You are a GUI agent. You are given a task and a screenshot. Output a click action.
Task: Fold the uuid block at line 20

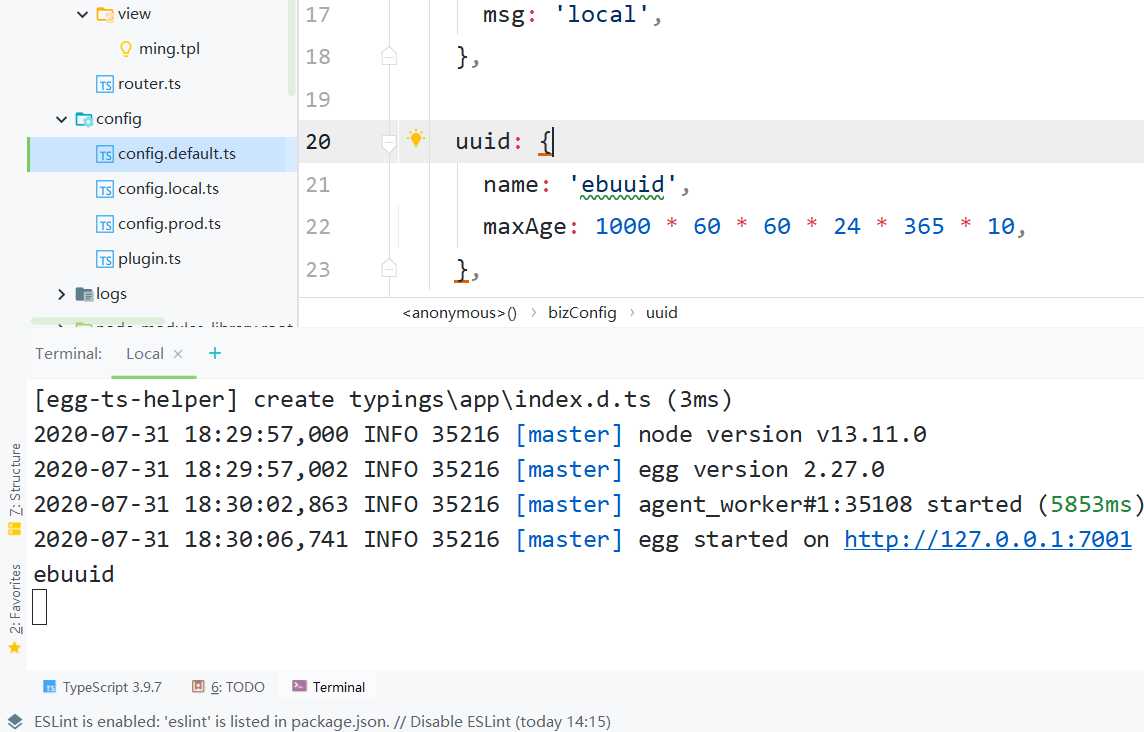tap(389, 143)
